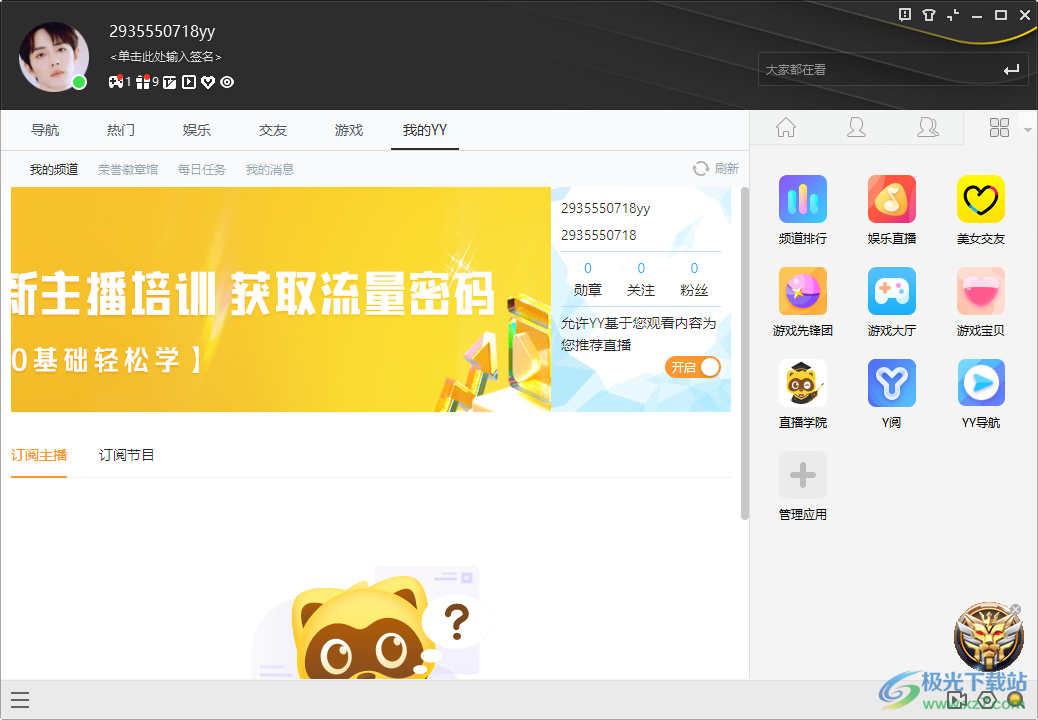Click the YY number 2935550718 in profile card
Image resolution: width=1038 pixels, height=720 pixels.
[598, 235]
